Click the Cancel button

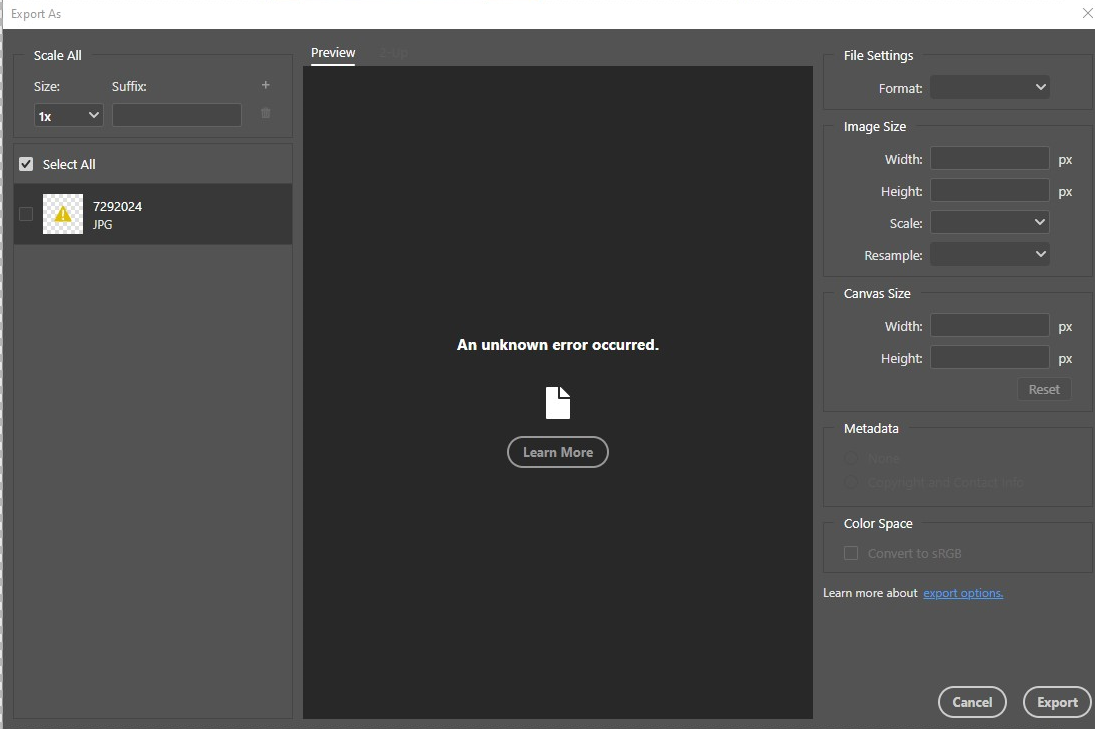click(972, 702)
